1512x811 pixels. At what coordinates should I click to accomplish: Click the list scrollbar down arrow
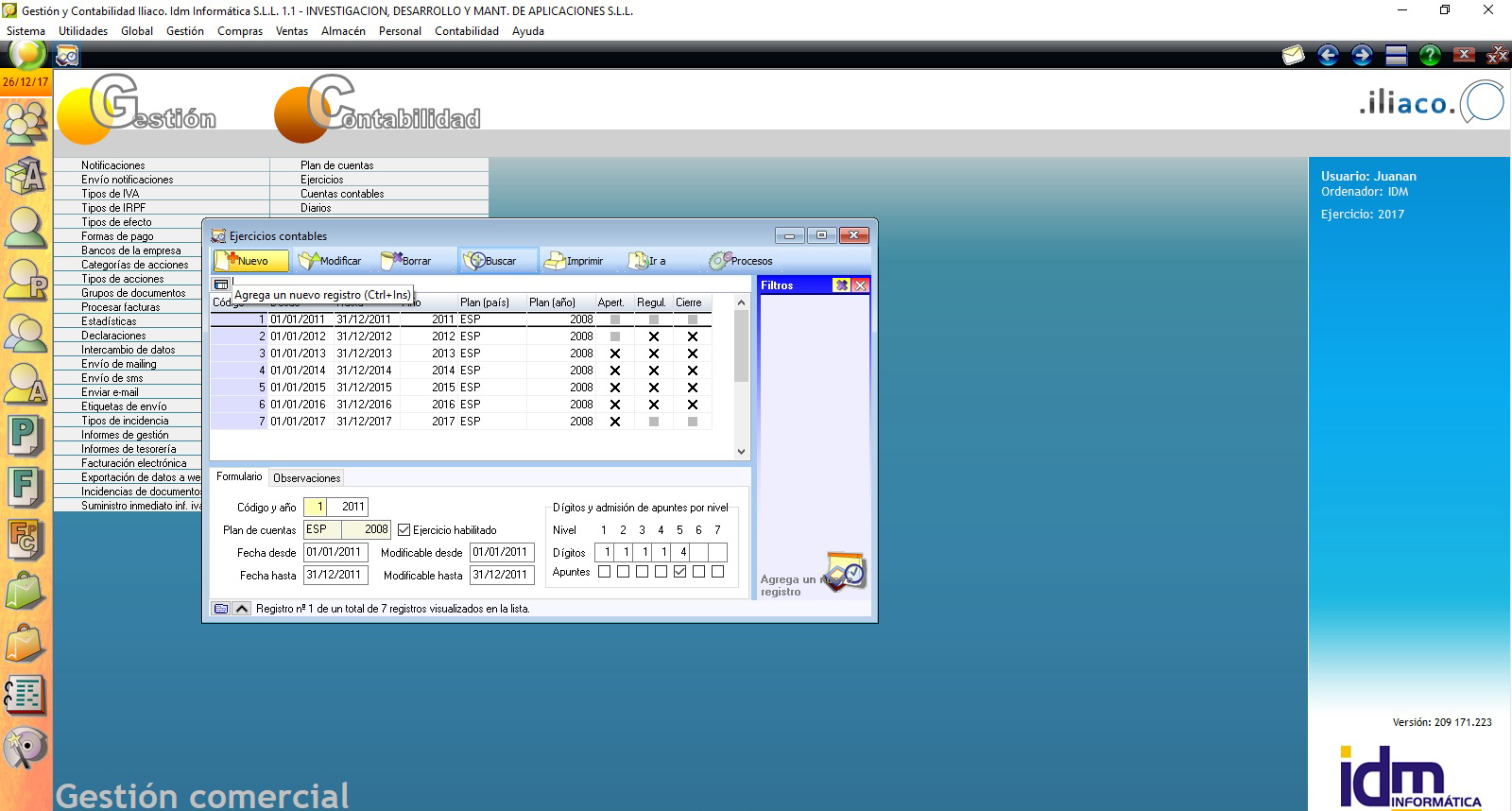point(741,452)
